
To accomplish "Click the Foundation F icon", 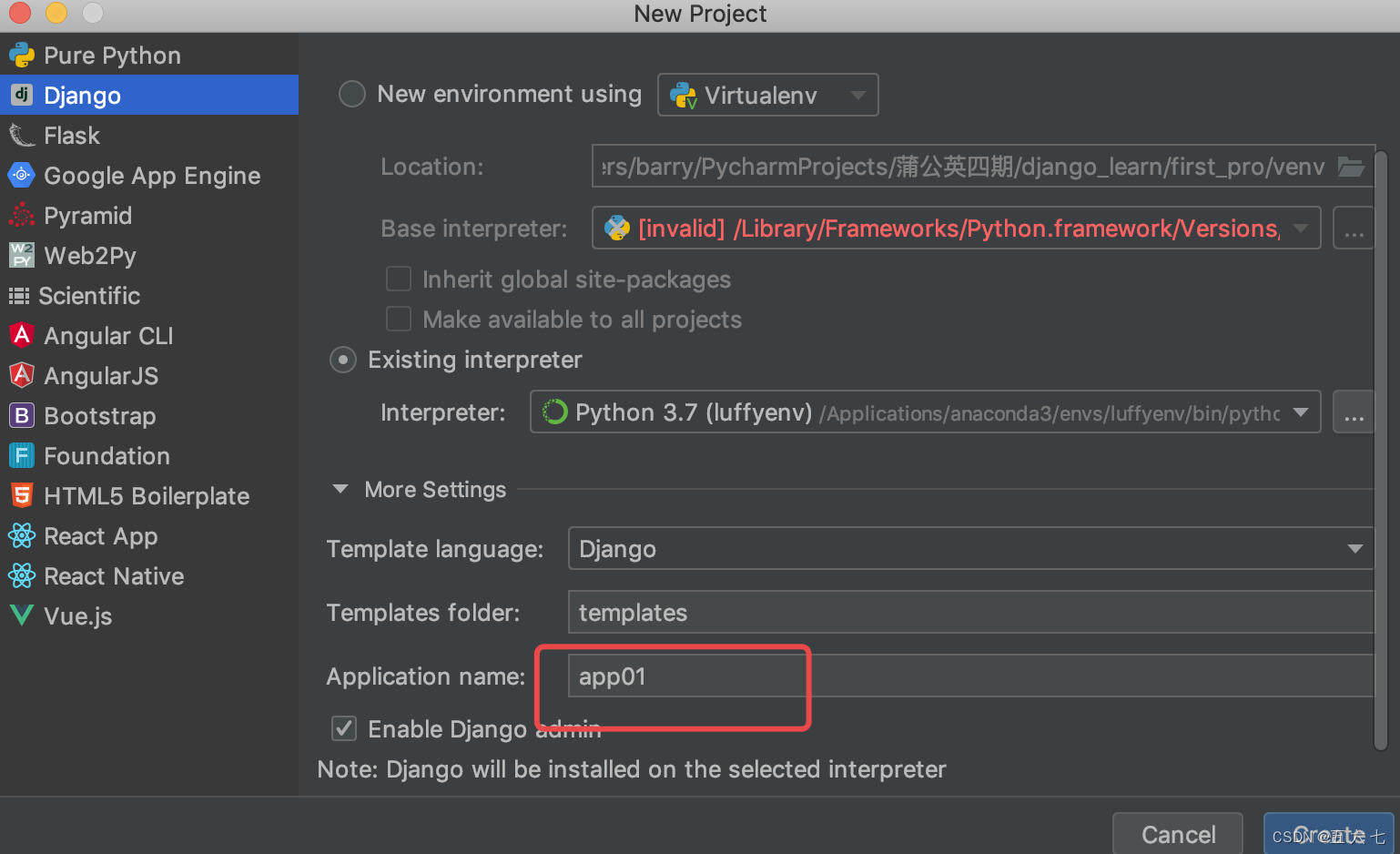I will pos(22,455).
